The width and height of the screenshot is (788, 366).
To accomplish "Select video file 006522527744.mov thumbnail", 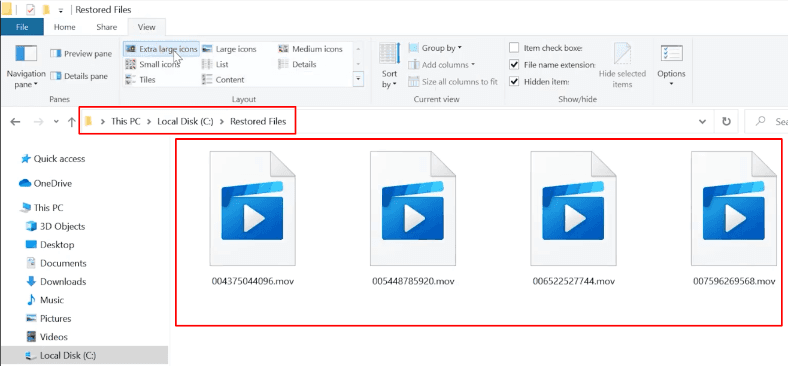I will click(x=573, y=209).
